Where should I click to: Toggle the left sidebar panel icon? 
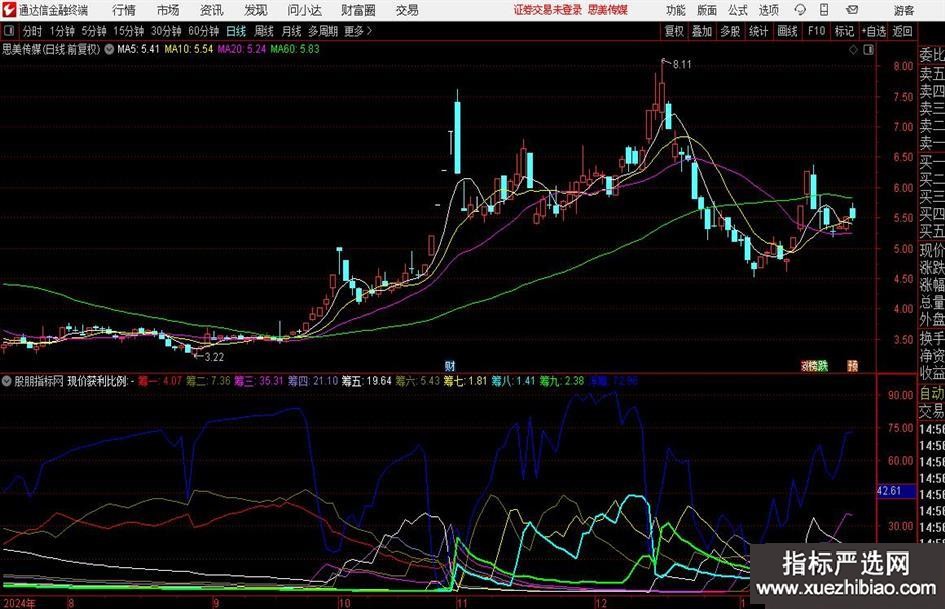pyautogui.click(x=9, y=31)
